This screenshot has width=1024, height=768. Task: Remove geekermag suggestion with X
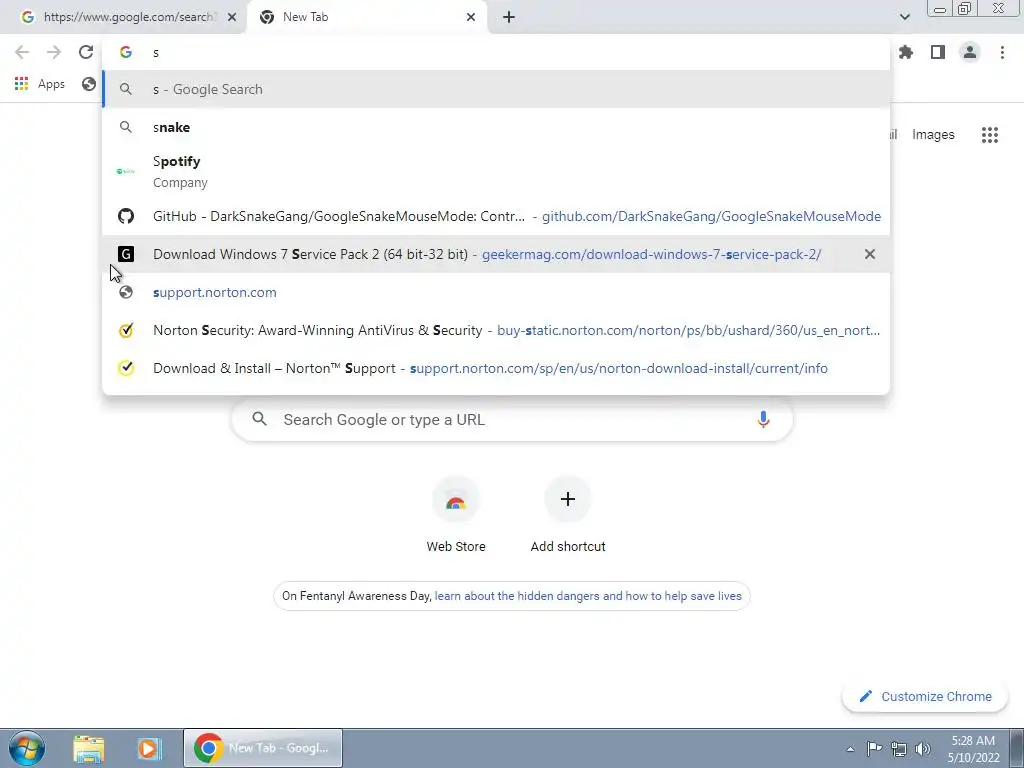(869, 254)
